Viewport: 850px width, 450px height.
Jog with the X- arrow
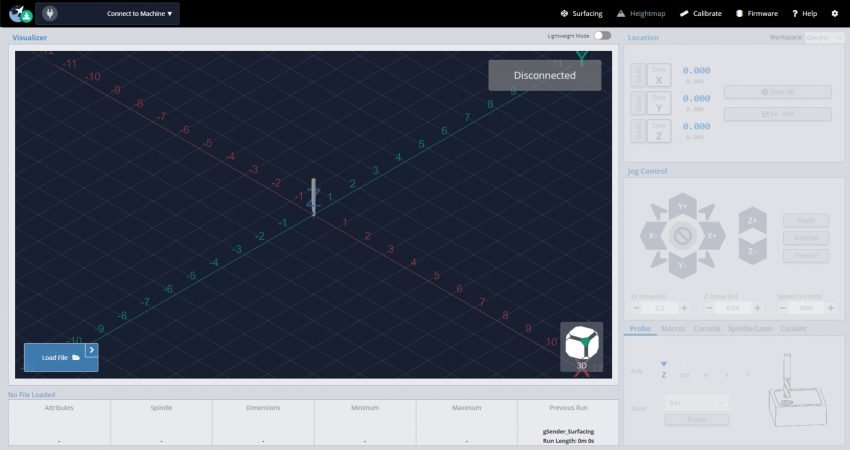coord(652,236)
